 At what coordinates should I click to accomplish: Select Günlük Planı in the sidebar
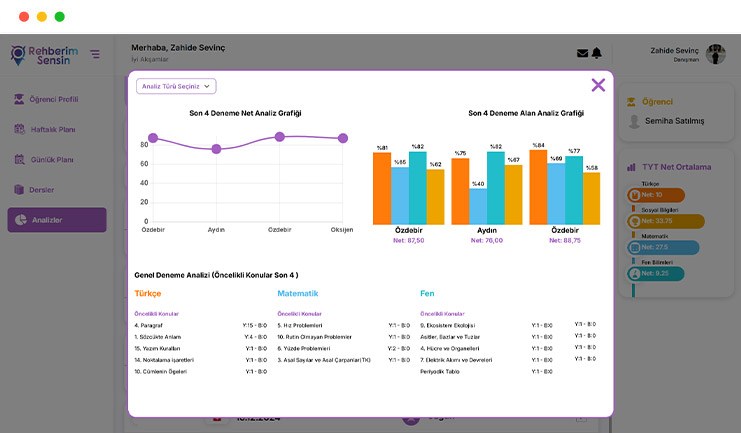(54, 160)
